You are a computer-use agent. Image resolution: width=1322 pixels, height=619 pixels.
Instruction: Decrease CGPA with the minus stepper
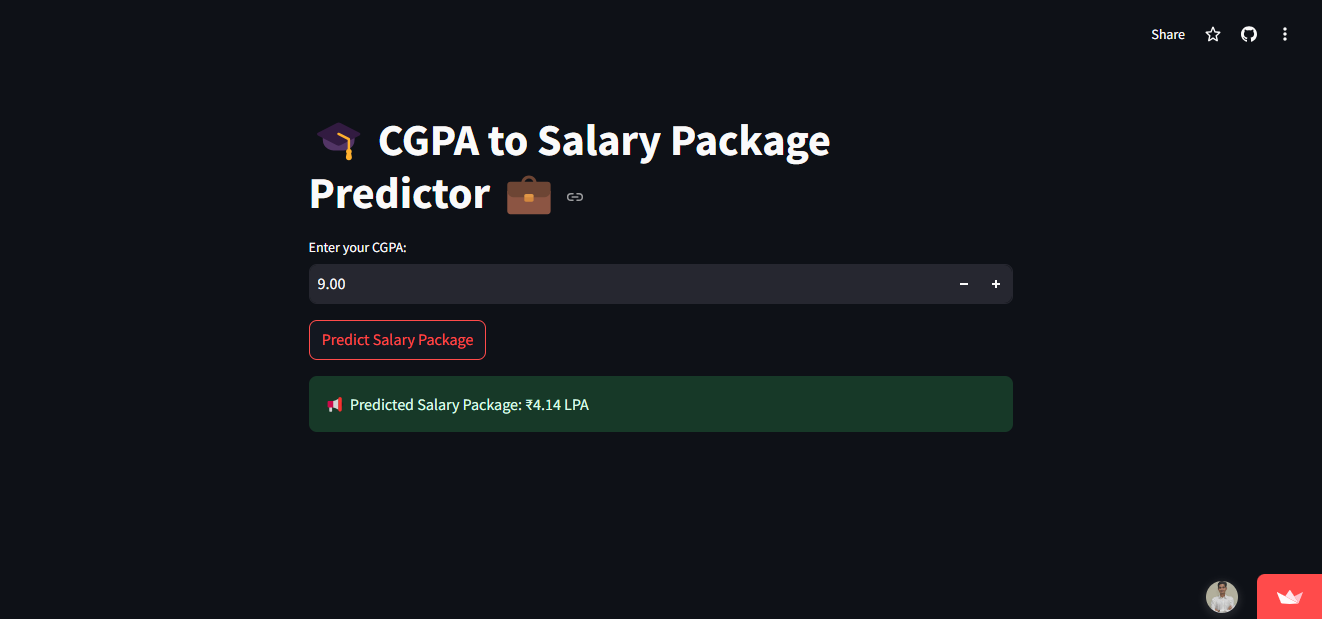click(964, 284)
